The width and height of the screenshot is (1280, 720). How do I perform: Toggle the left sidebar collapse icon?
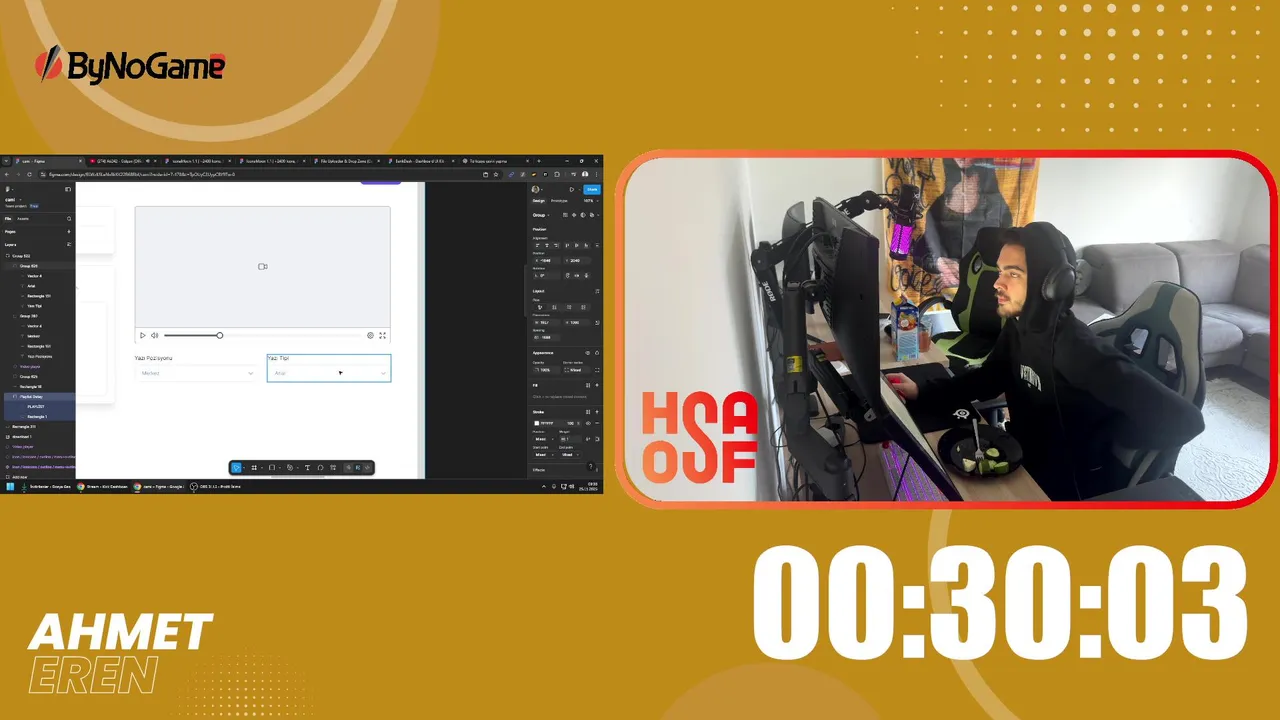coord(68,189)
